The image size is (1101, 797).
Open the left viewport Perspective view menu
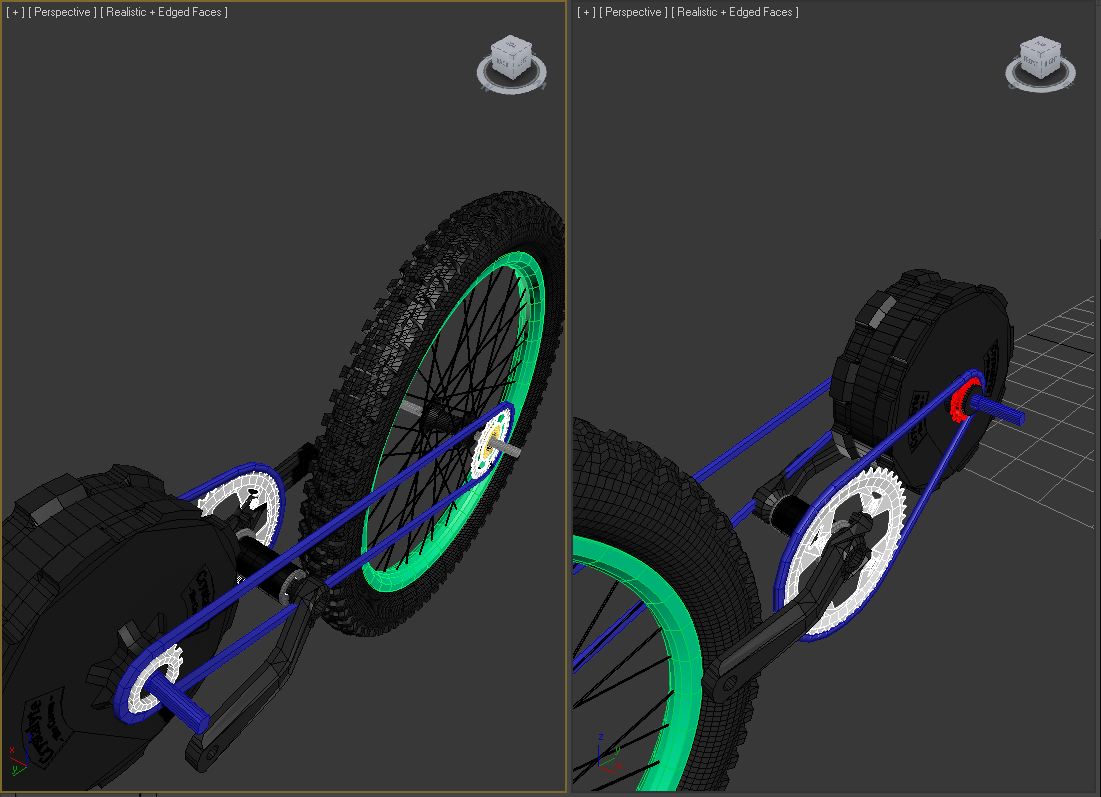pyautogui.click(x=63, y=12)
